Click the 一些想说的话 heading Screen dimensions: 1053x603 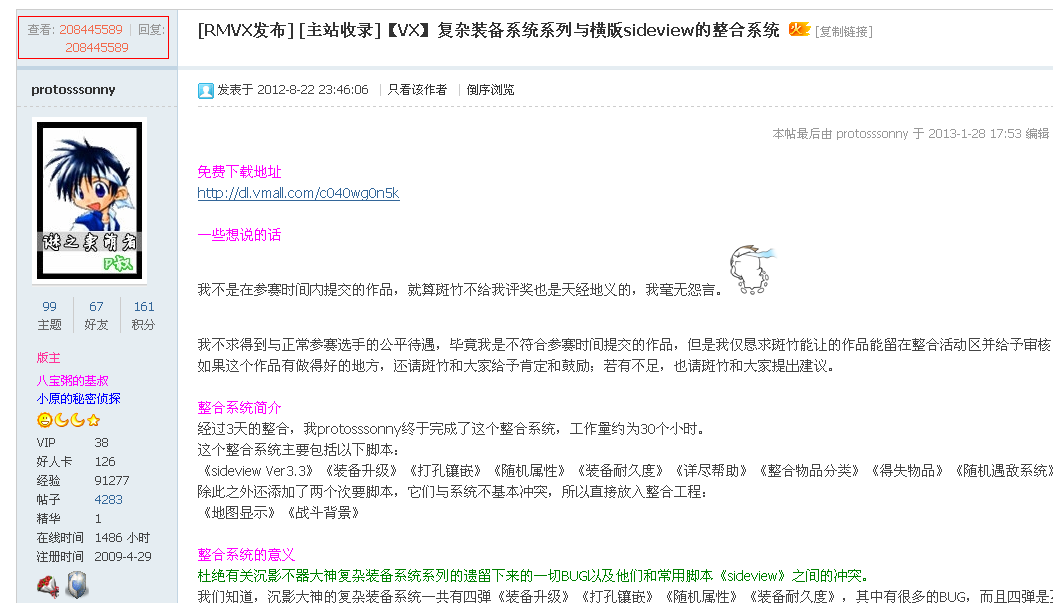click(x=239, y=235)
